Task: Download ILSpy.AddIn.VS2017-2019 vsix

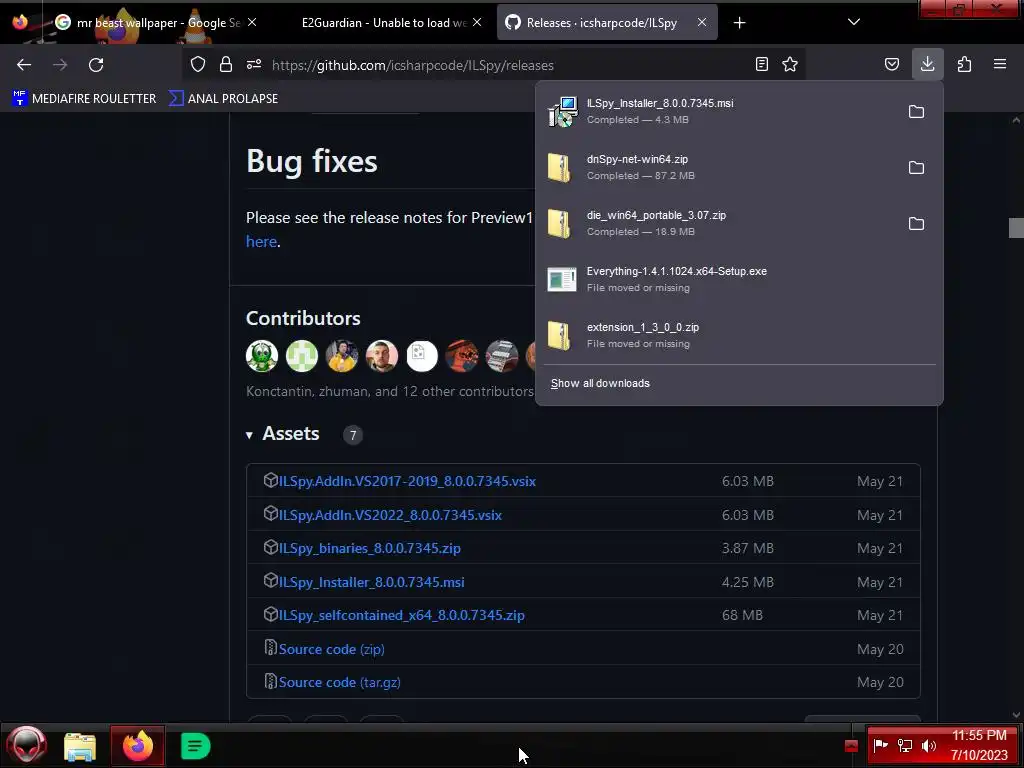Action: coord(408,481)
